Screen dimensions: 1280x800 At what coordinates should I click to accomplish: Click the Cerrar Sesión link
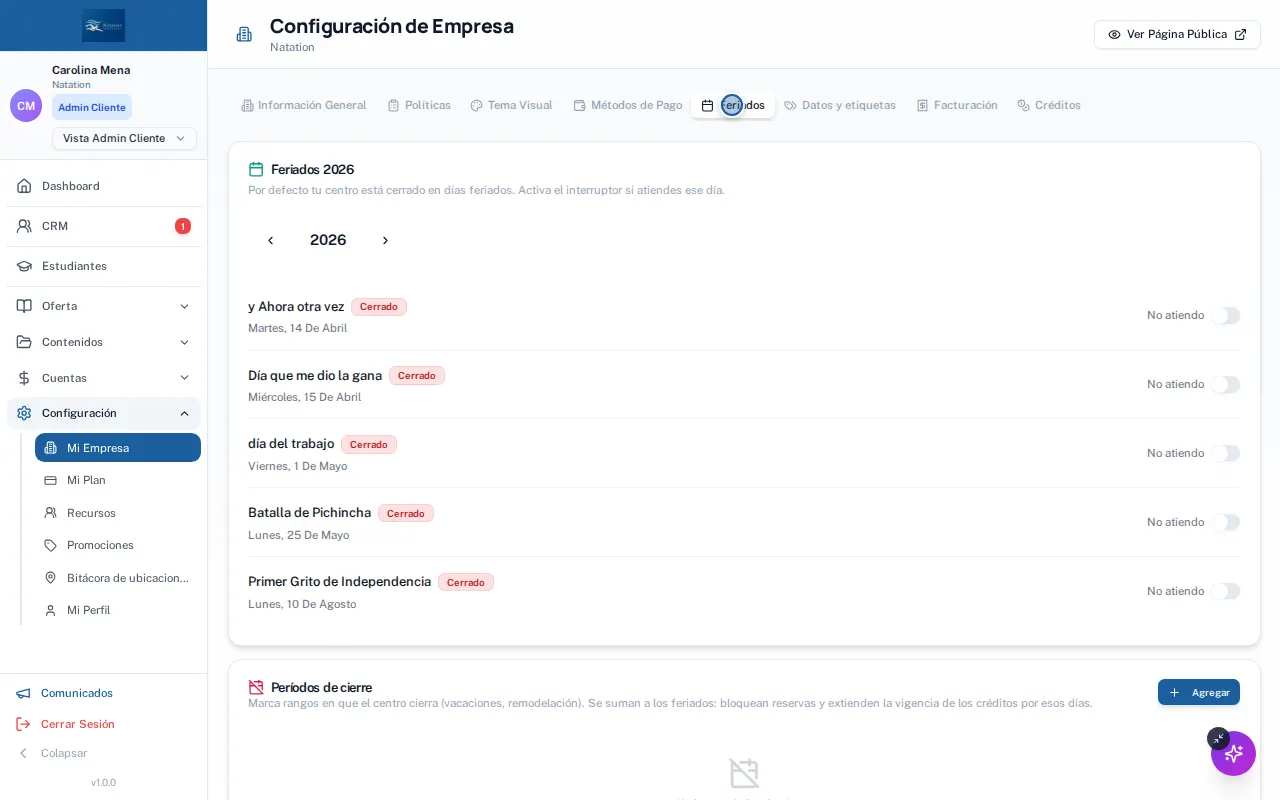click(x=65, y=724)
